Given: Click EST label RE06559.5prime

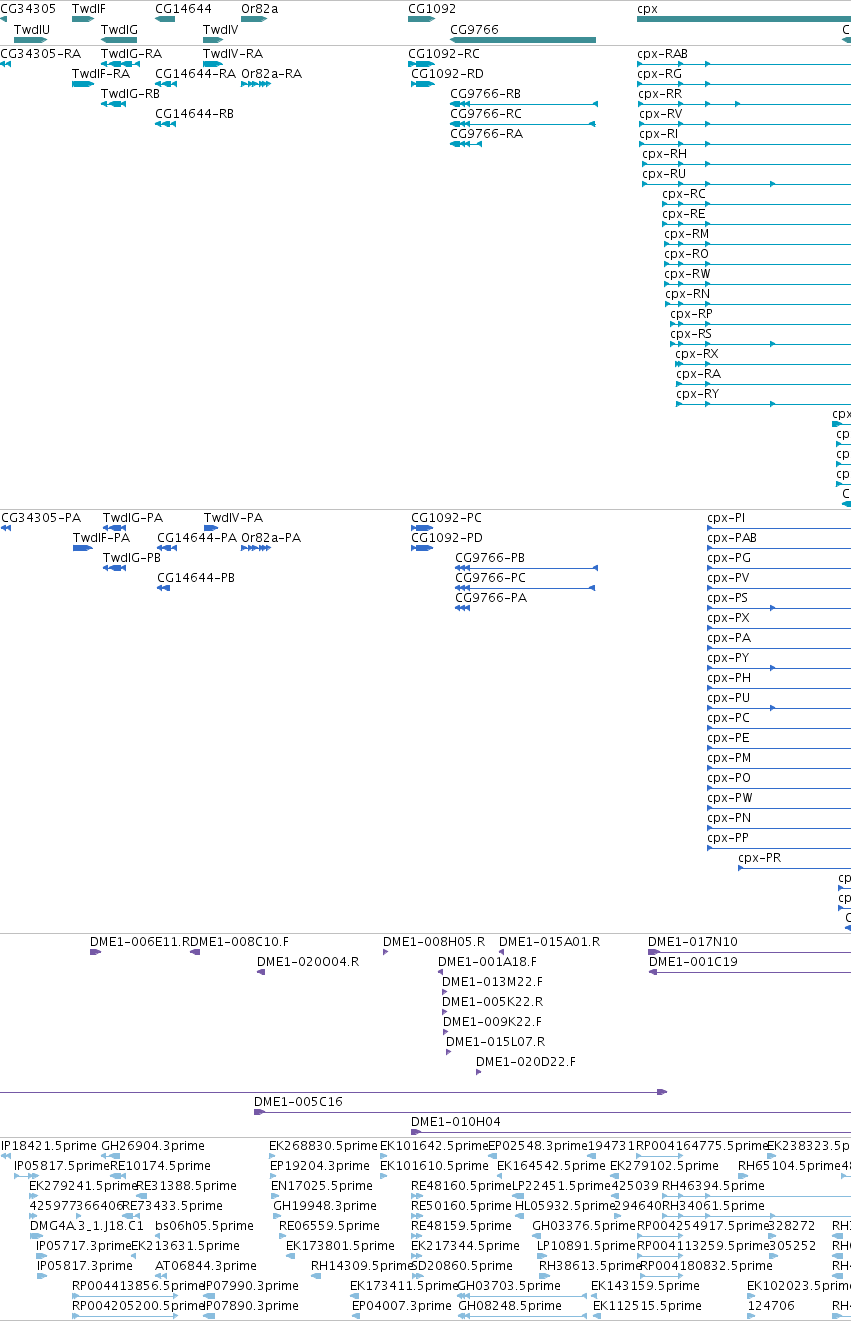Looking at the screenshot, I should (x=329, y=1226).
